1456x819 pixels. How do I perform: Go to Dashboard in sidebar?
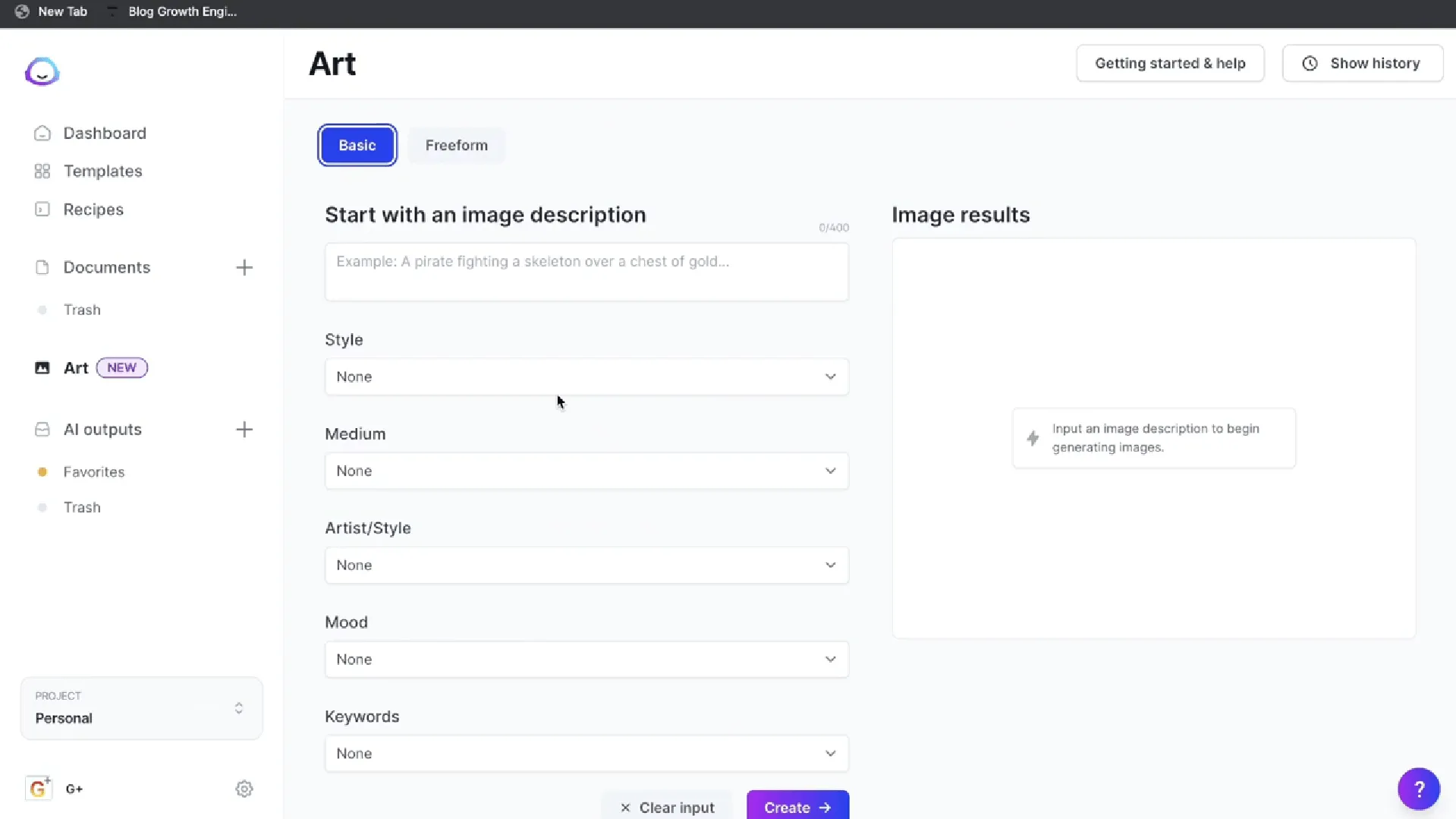[105, 133]
